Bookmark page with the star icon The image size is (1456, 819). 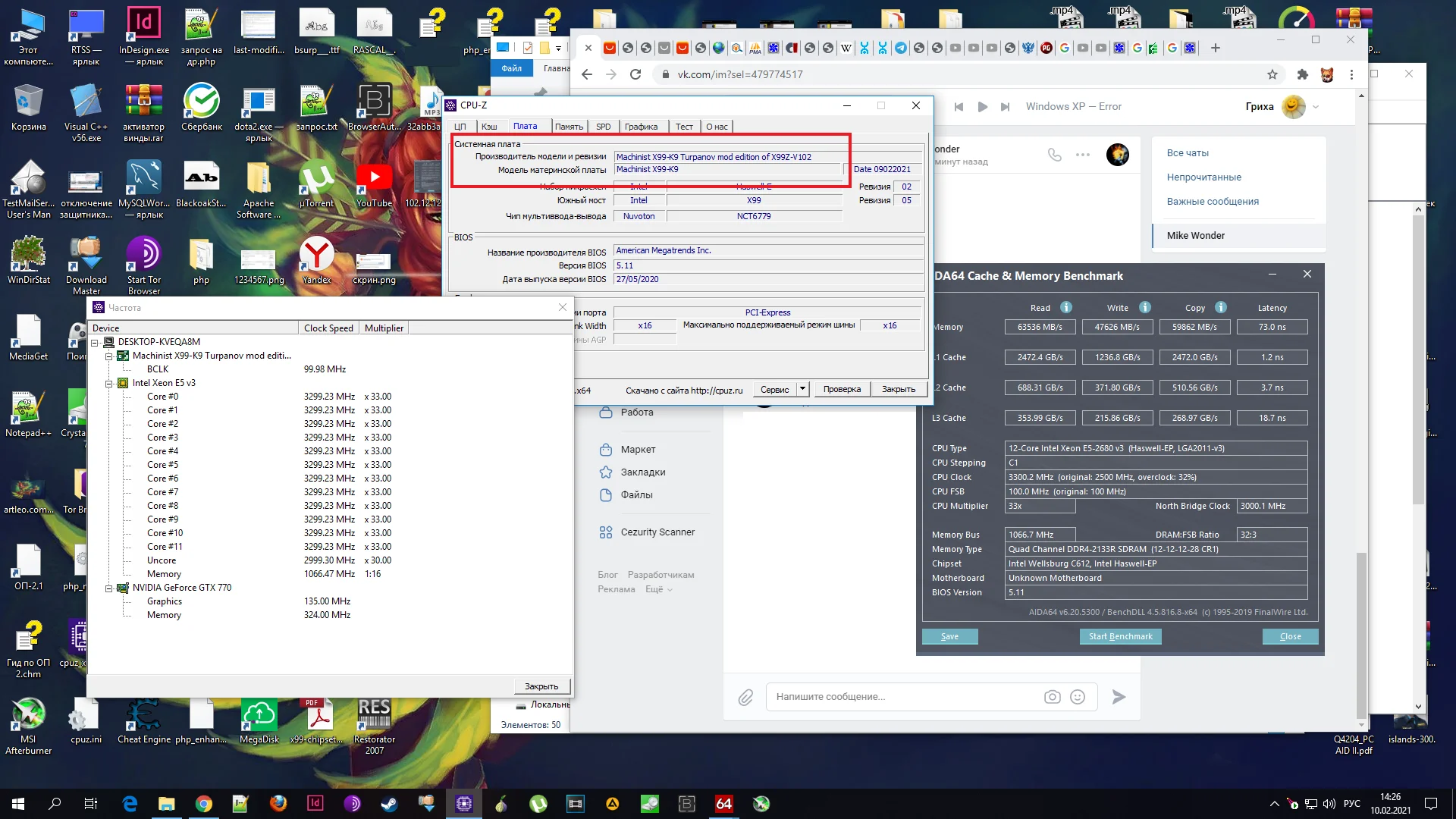1272,74
